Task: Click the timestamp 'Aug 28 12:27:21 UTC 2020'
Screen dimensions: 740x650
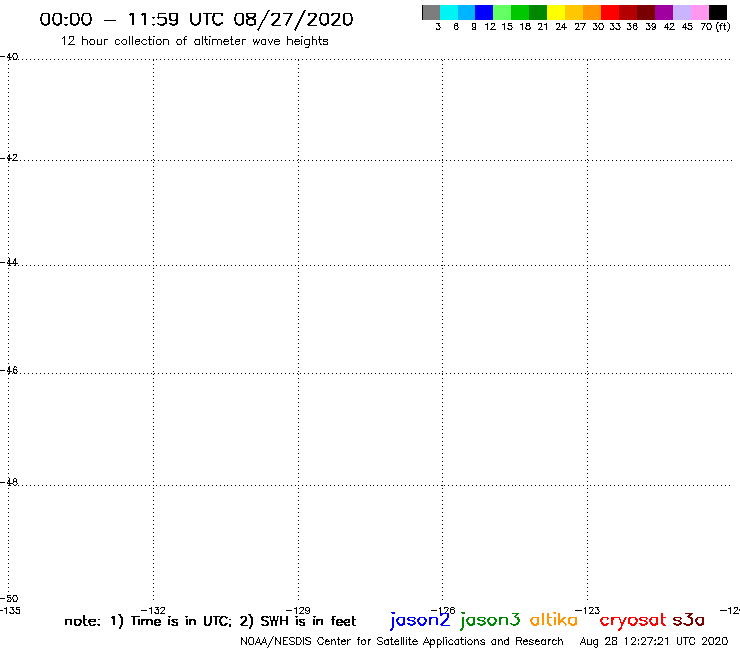Action: coord(654,641)
